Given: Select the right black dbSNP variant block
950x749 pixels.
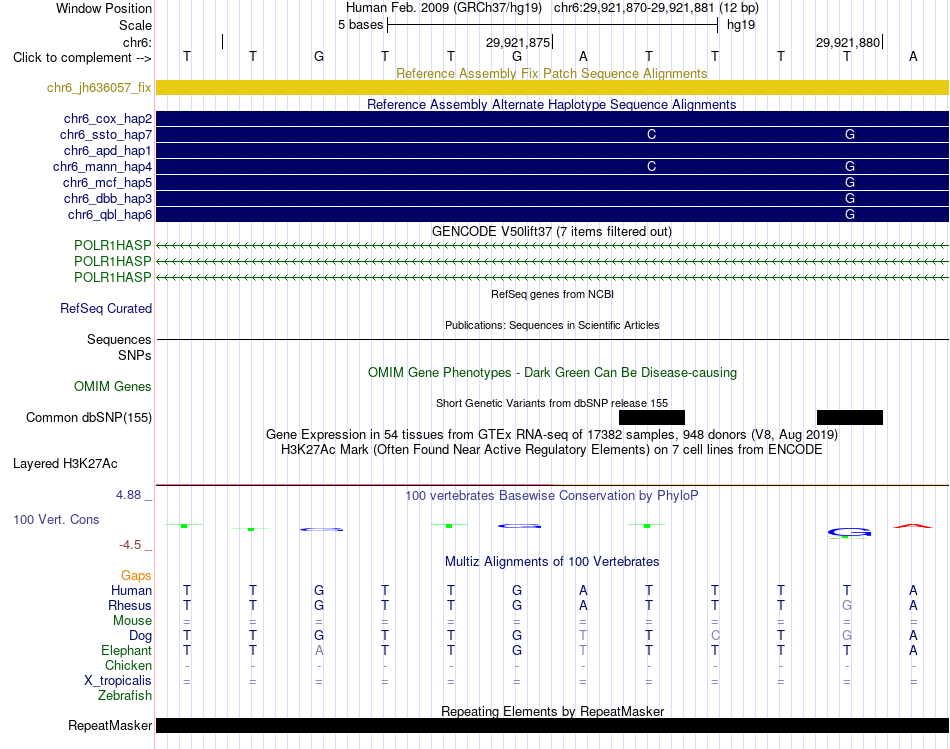Looking at the screenshot, I should pos(849,418).
